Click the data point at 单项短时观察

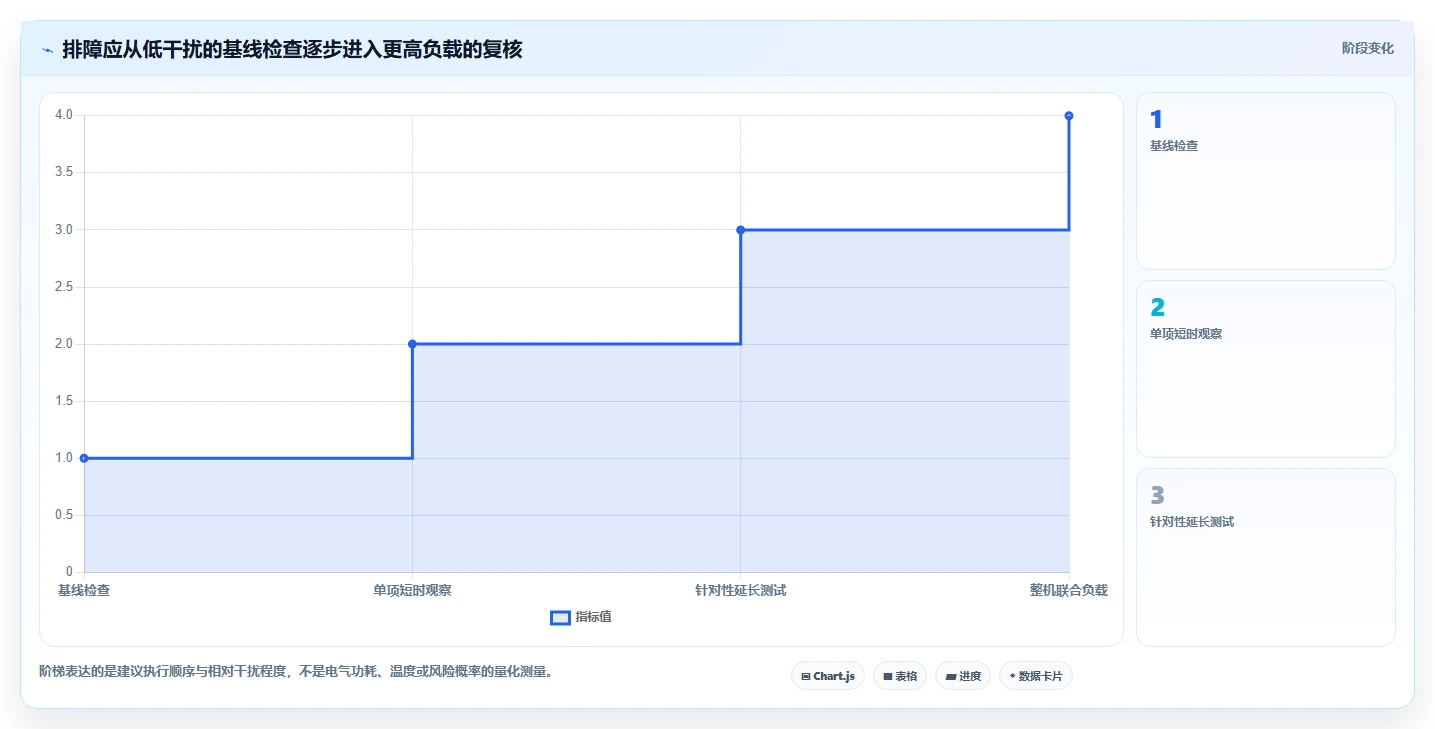coord(412,344)
